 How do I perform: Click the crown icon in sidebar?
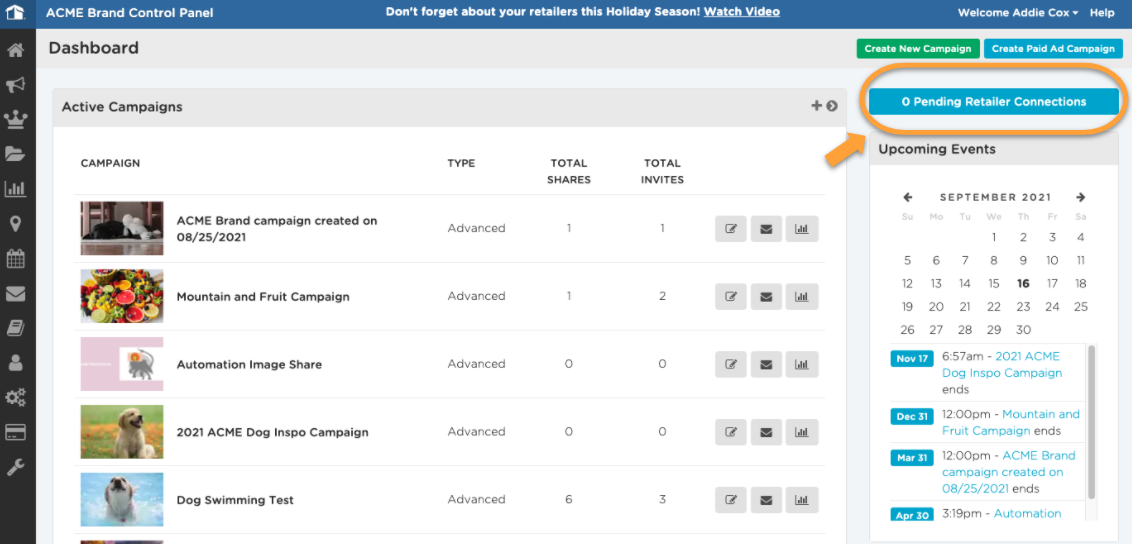pyautogui.click(x=15, y=120)
